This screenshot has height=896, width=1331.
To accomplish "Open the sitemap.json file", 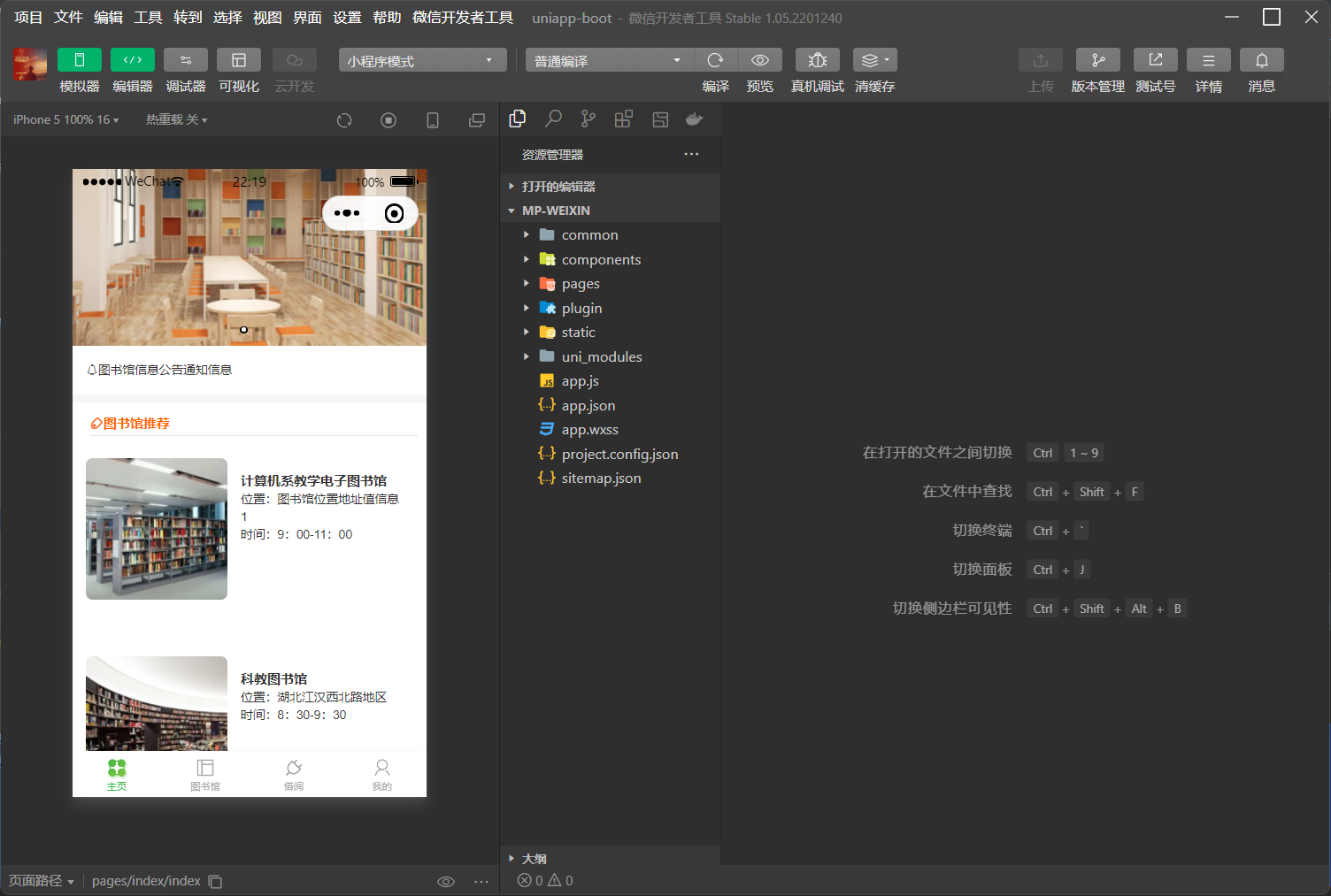I will [611, 479].
